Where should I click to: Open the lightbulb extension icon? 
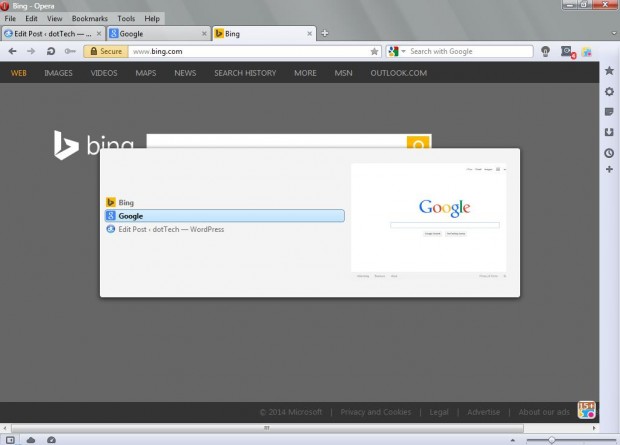click(545, 51)
